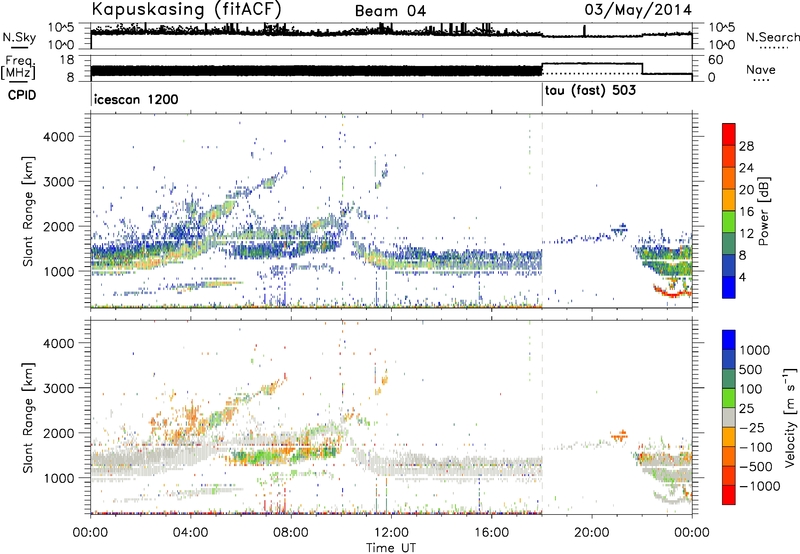This screenshot has width=800, height=554.
Task: Click the CPID row label
Action: coord(22,95)
